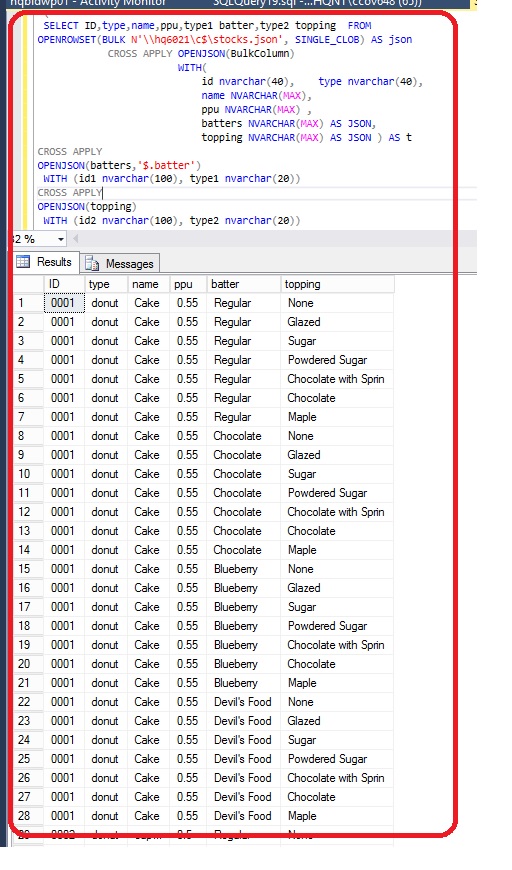Click 'ppu NVARCHAR(MAX)' line in editor
The width and height of the screenshot is (512, 870).
251,109
